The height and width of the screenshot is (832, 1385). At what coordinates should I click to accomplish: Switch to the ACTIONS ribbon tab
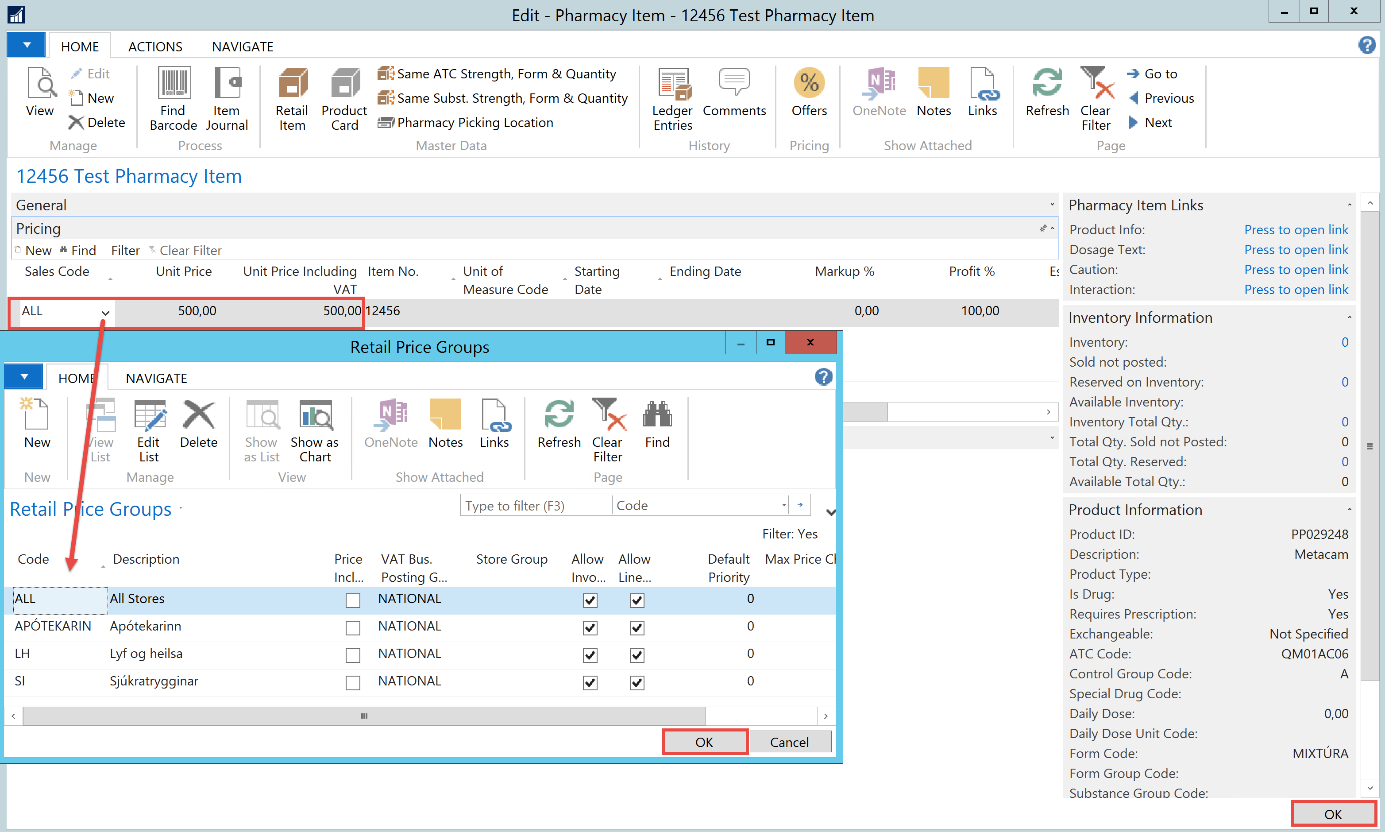pos(155,46)
